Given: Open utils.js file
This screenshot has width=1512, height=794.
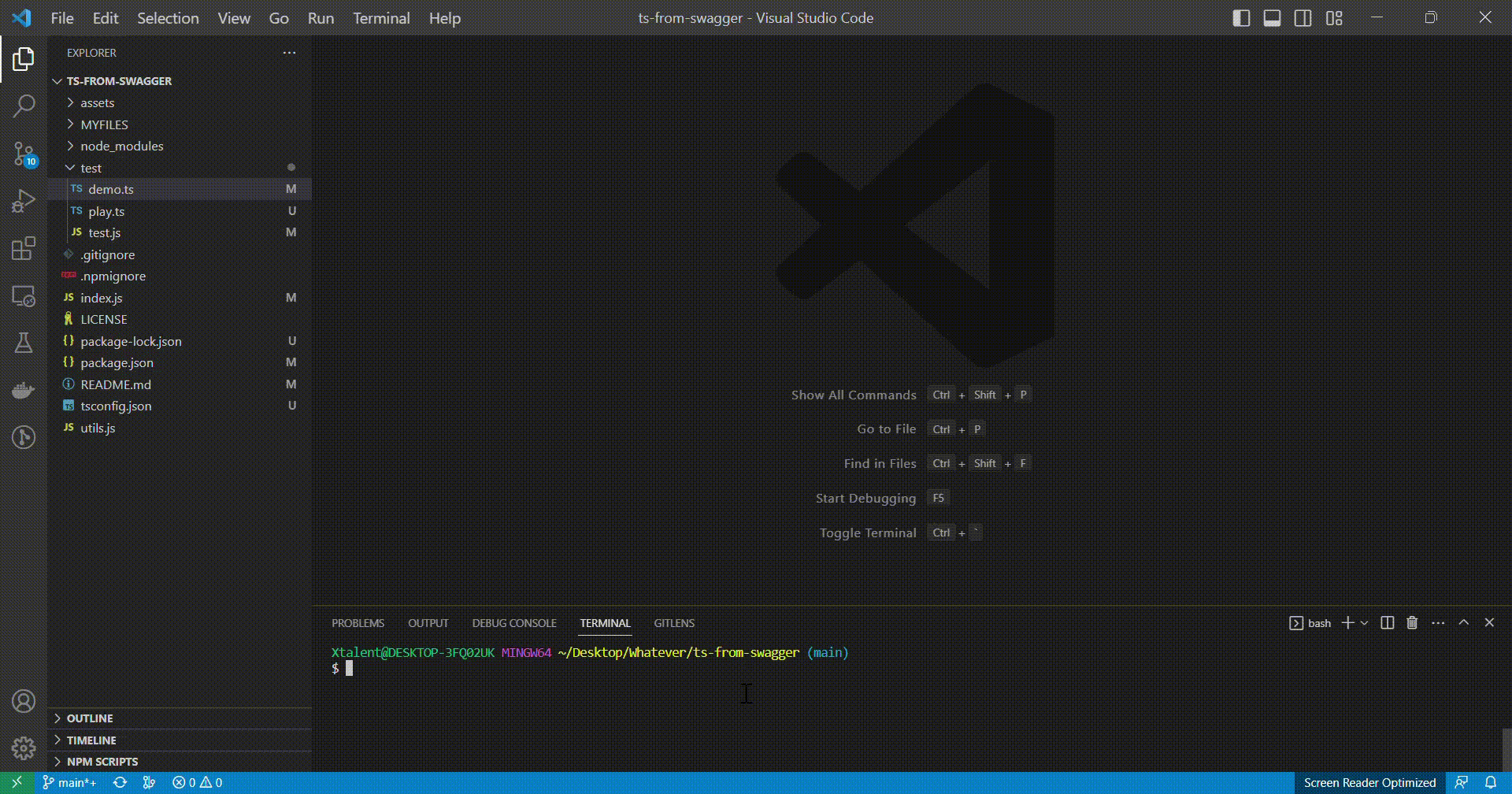Looking at the screenshot, I should coord(180,428).
